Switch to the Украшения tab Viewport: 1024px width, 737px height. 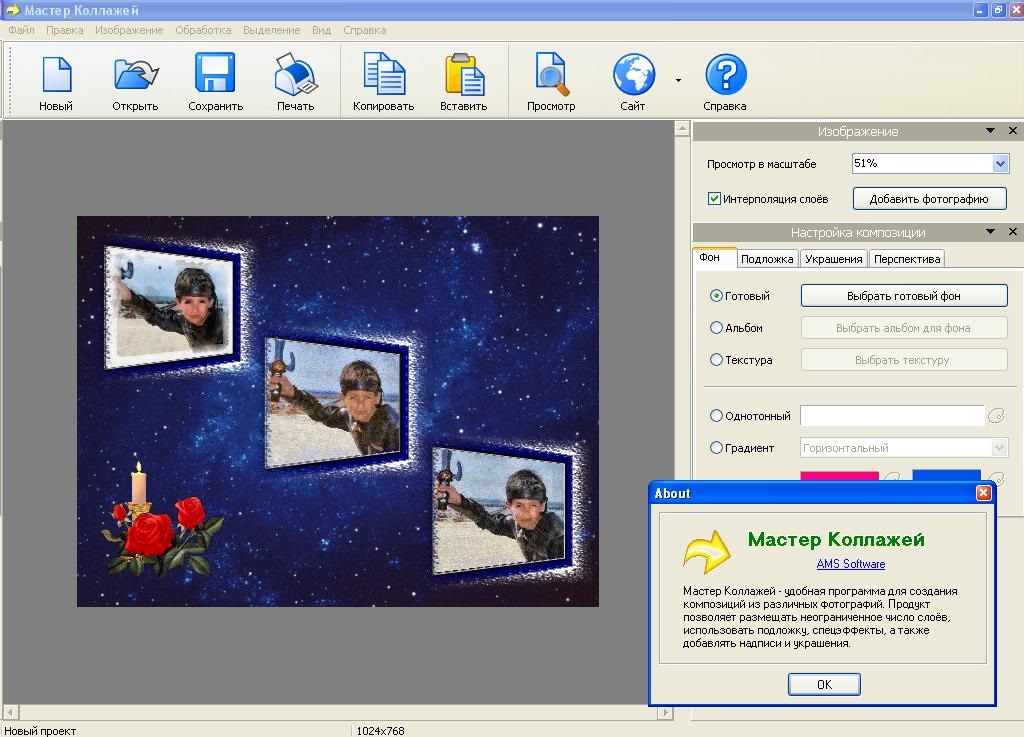coord(833,259)
